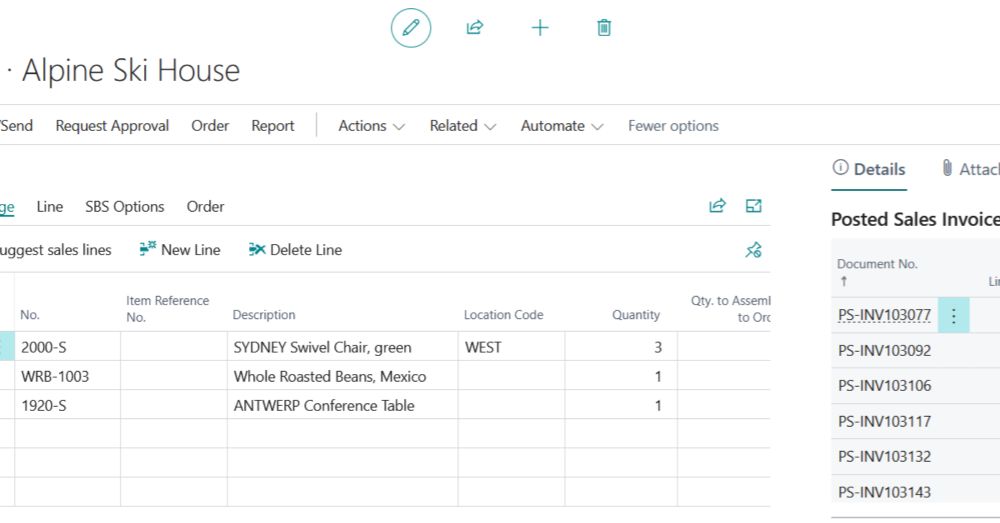The height and width of the screenshot is (523, 1000).
Task: Click the New Line button label
Action: point(191,250)
